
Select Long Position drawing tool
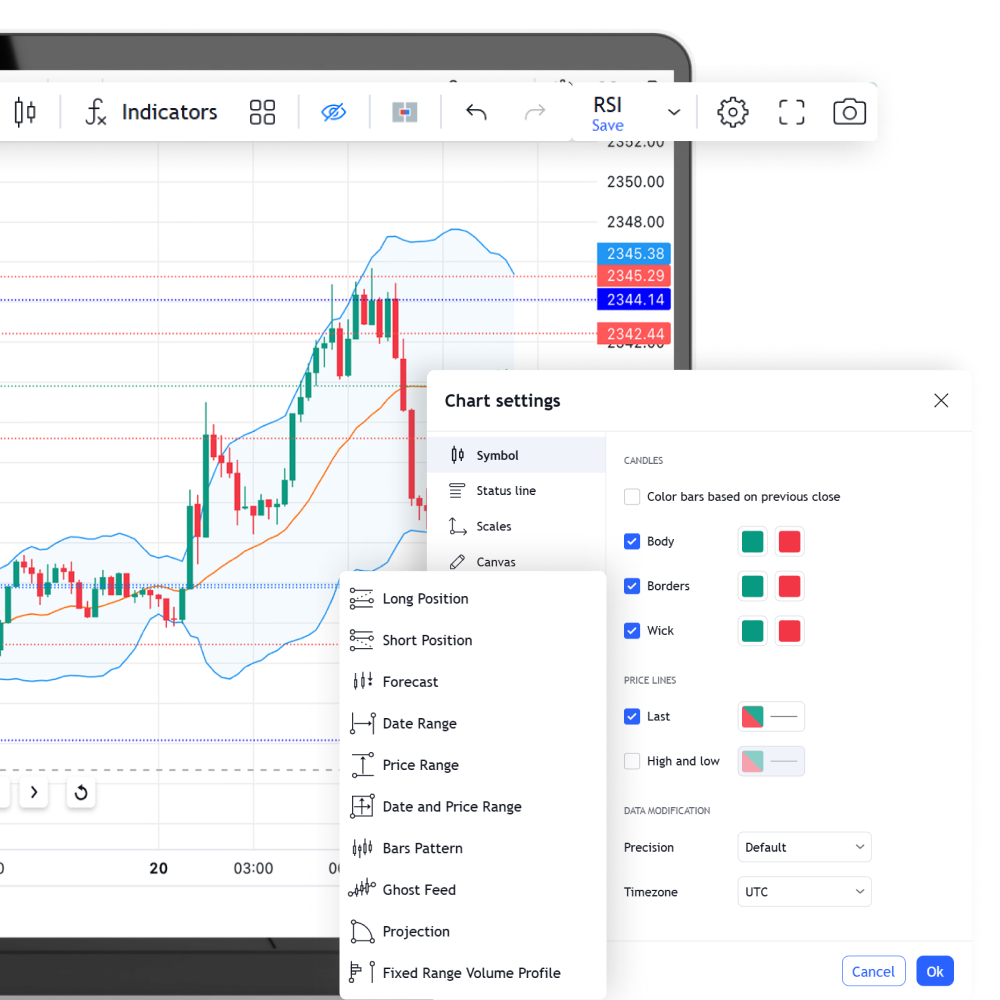pos(473,599)
